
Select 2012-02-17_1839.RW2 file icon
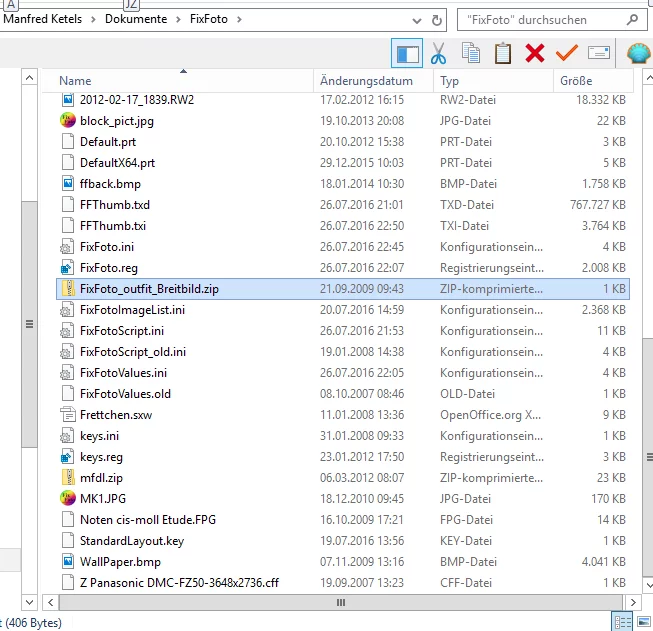pyautogui.click(x=68, y=100)
